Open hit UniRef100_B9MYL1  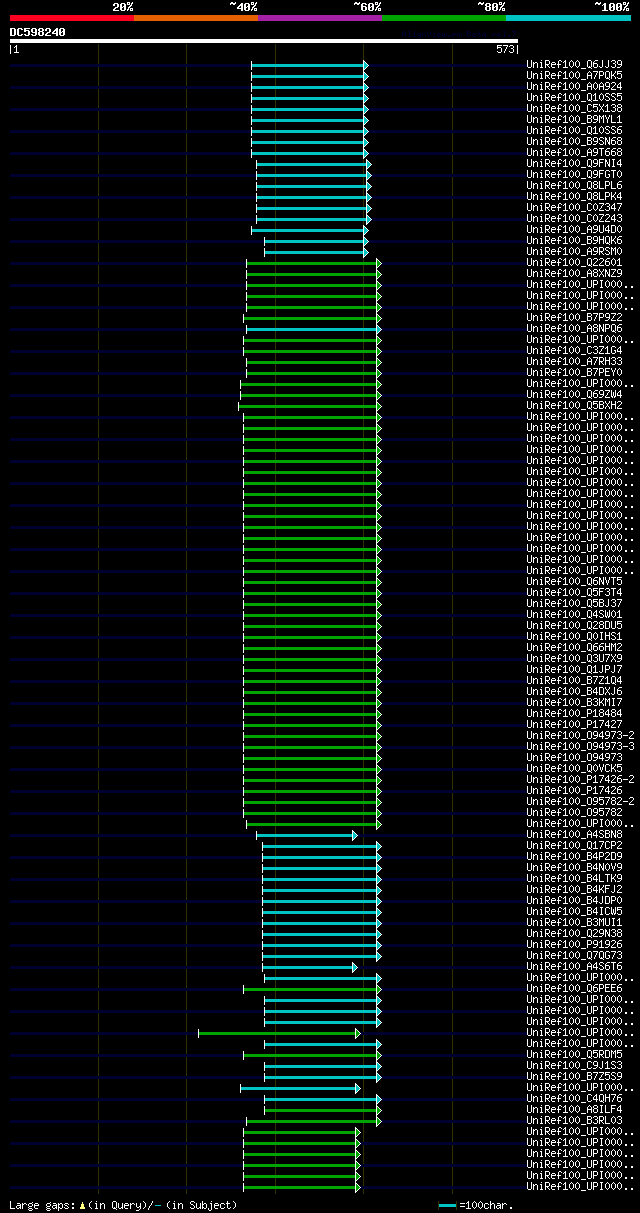[x=574, y=119]
